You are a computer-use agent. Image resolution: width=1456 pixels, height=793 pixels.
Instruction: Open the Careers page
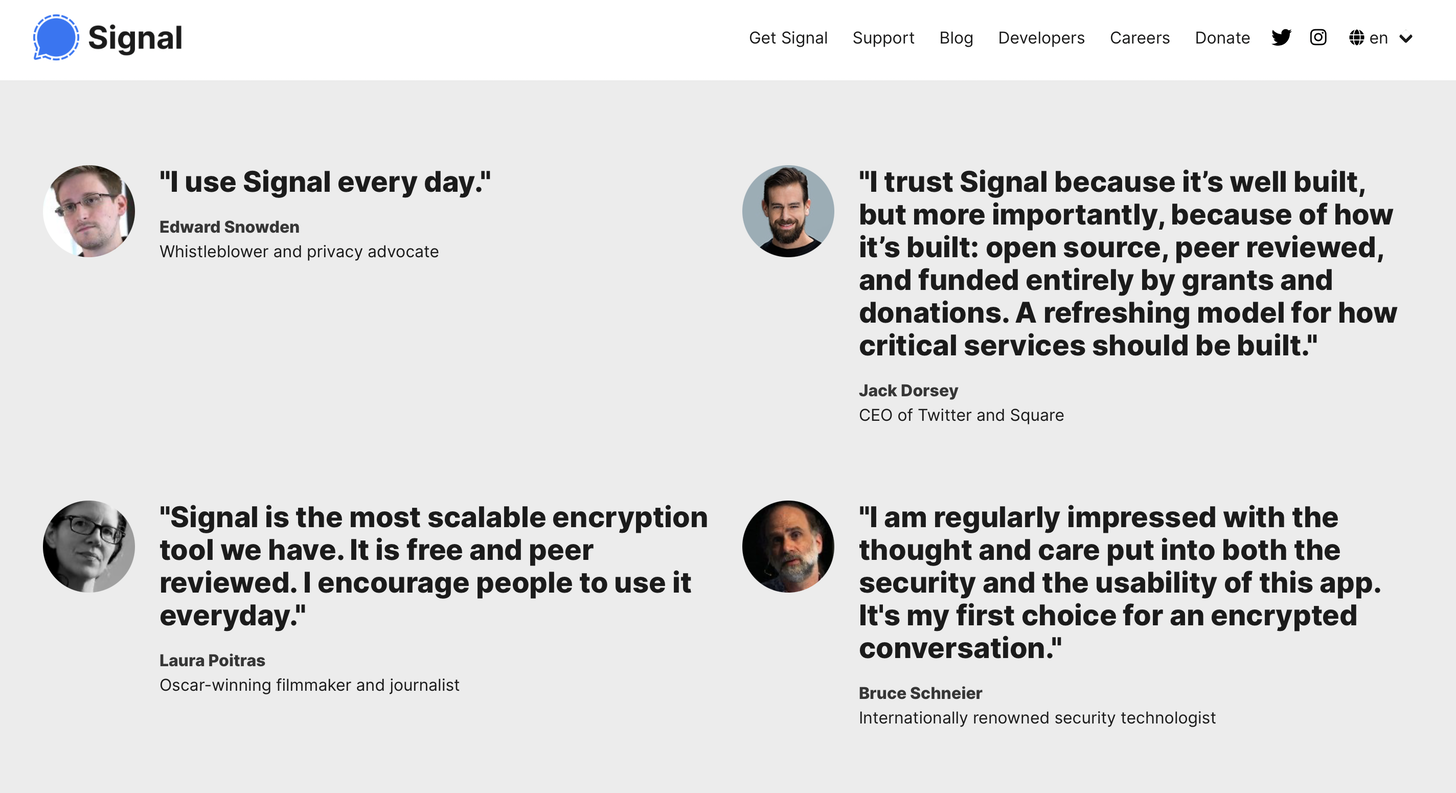[1139, 37]
